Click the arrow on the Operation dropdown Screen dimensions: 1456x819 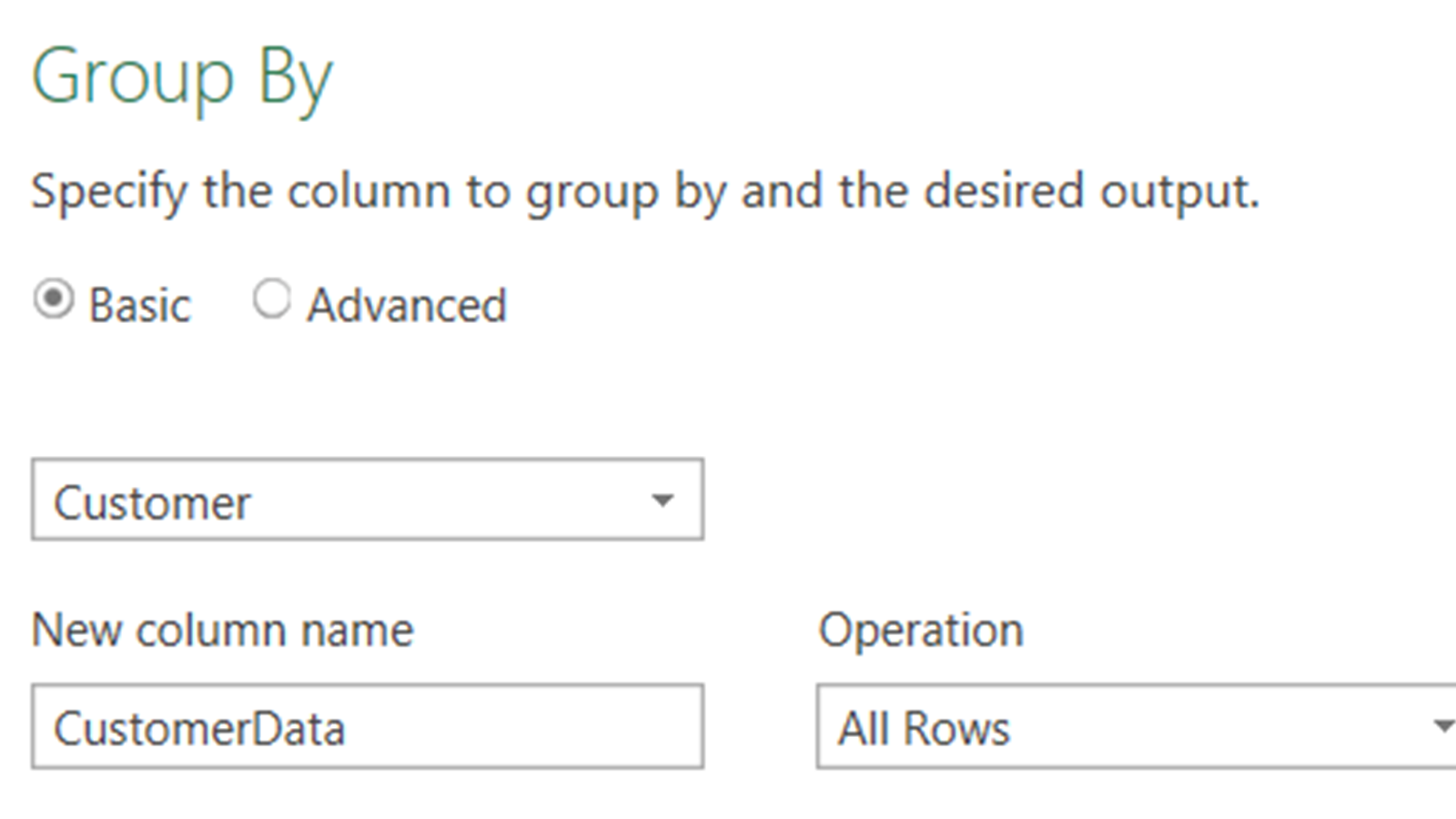1442,727
